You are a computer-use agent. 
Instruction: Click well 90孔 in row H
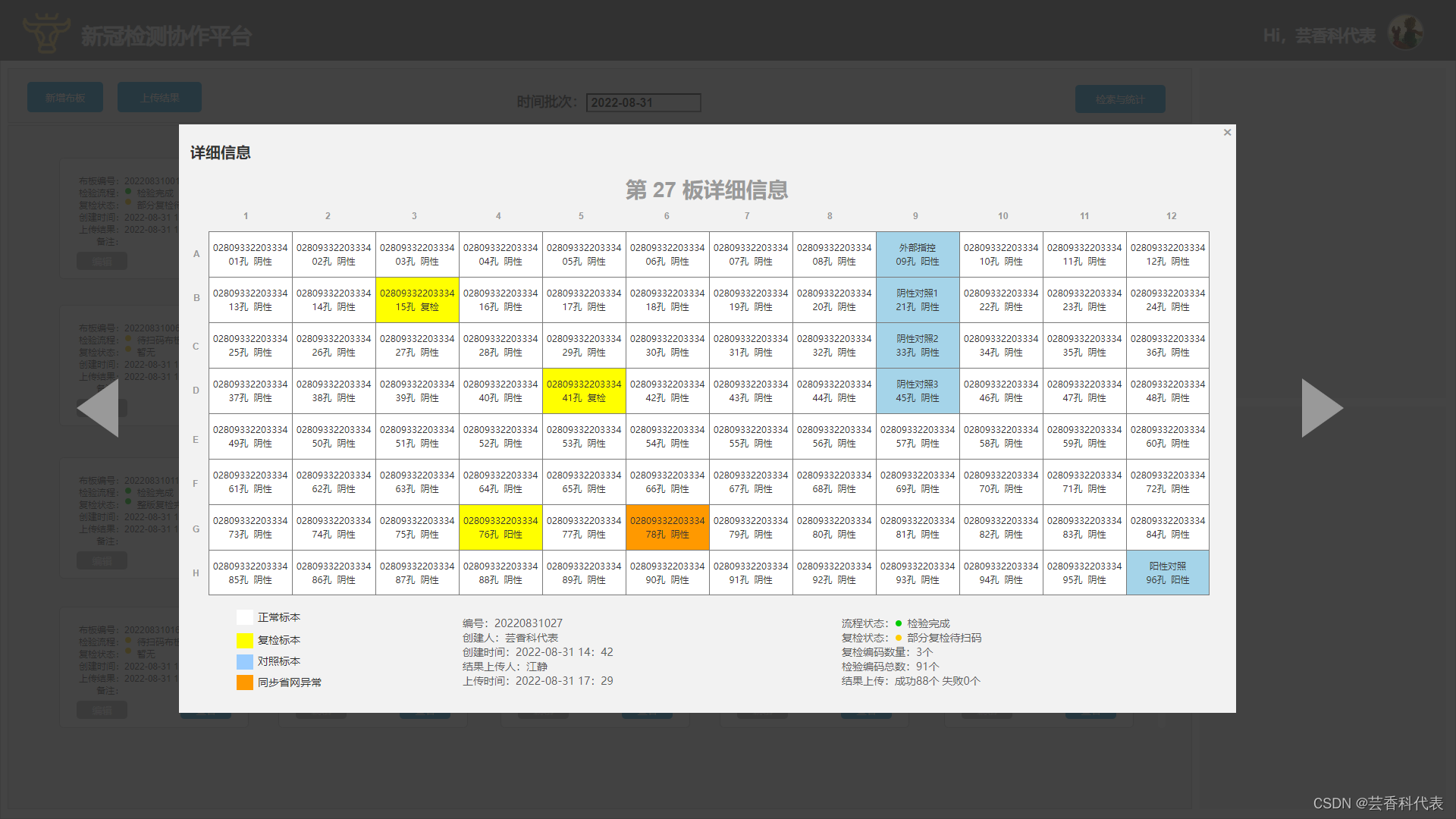[x=667, y=573]
